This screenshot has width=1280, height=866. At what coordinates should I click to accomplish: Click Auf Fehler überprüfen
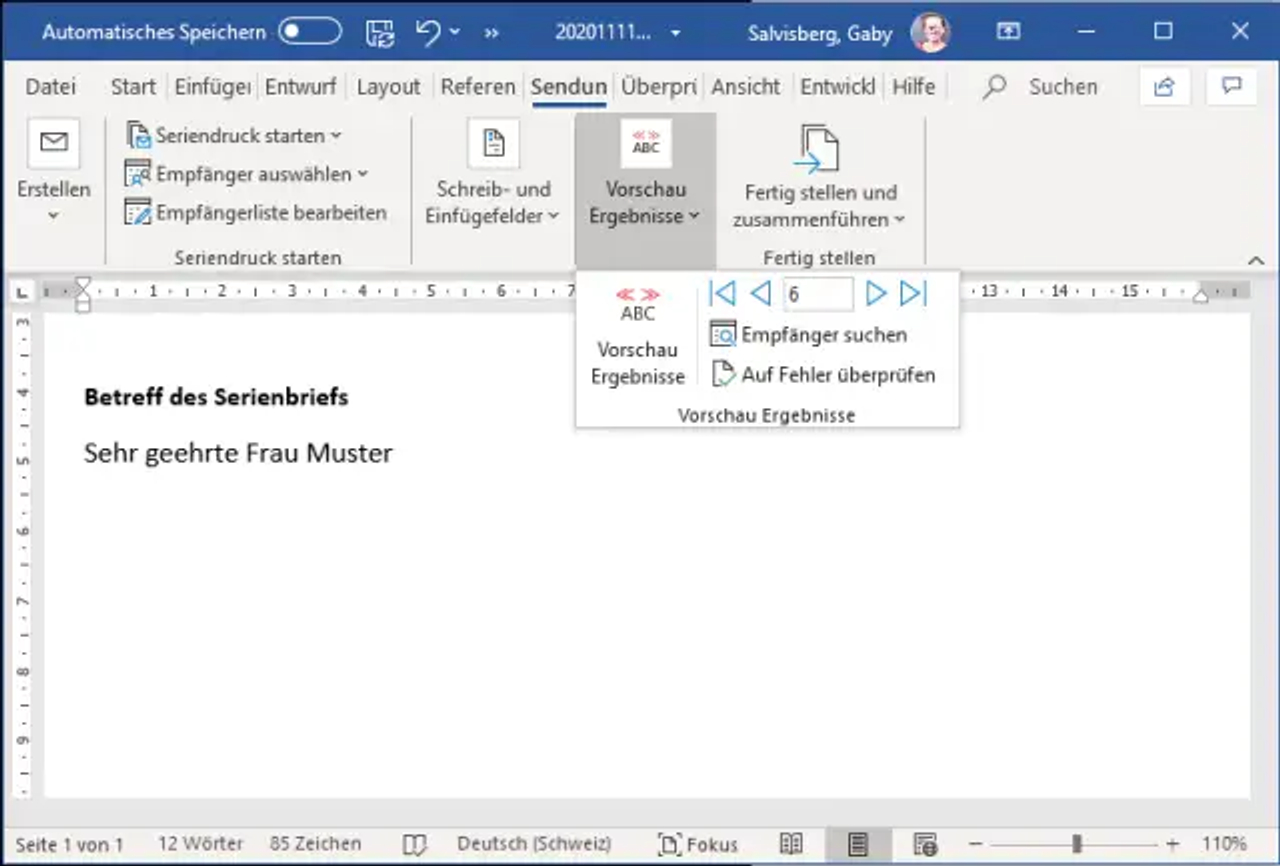pyautogui.click(x=823, y=375)
